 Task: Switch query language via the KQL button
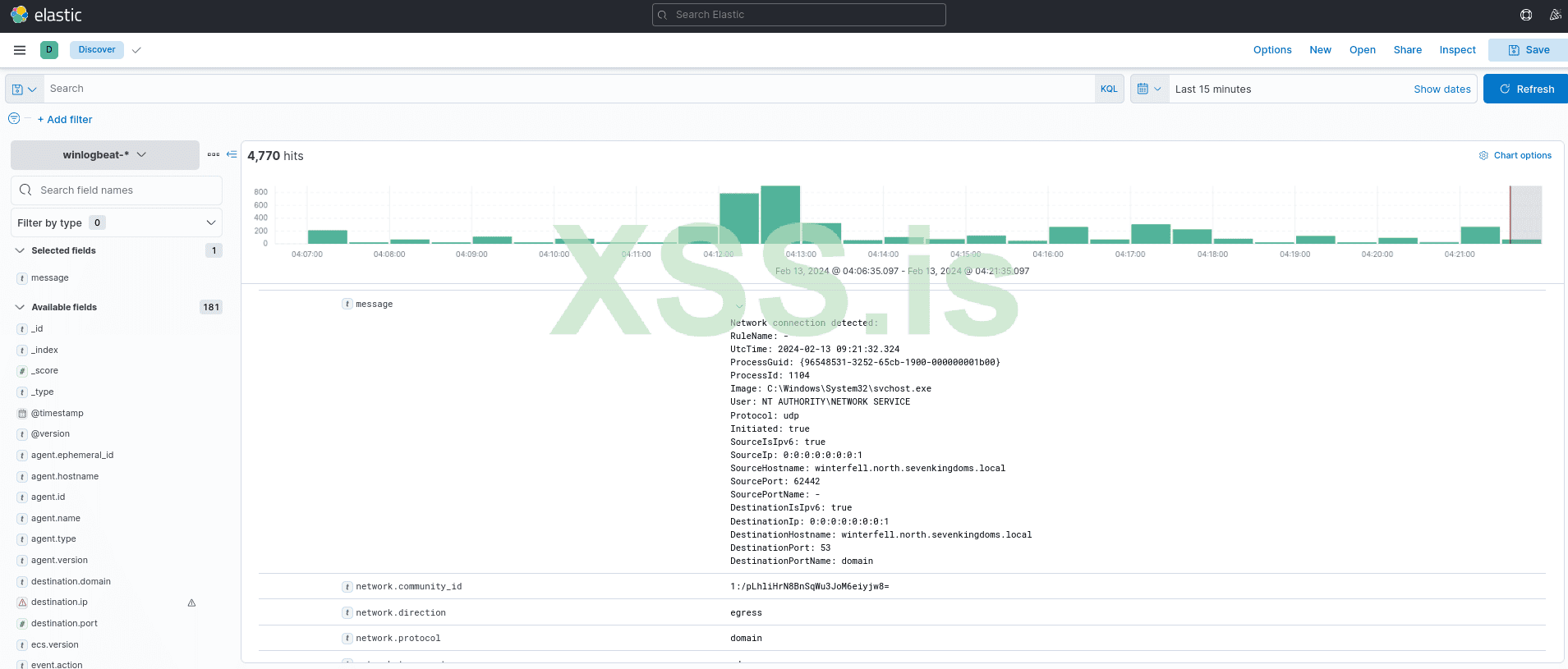click(1109, 89)
